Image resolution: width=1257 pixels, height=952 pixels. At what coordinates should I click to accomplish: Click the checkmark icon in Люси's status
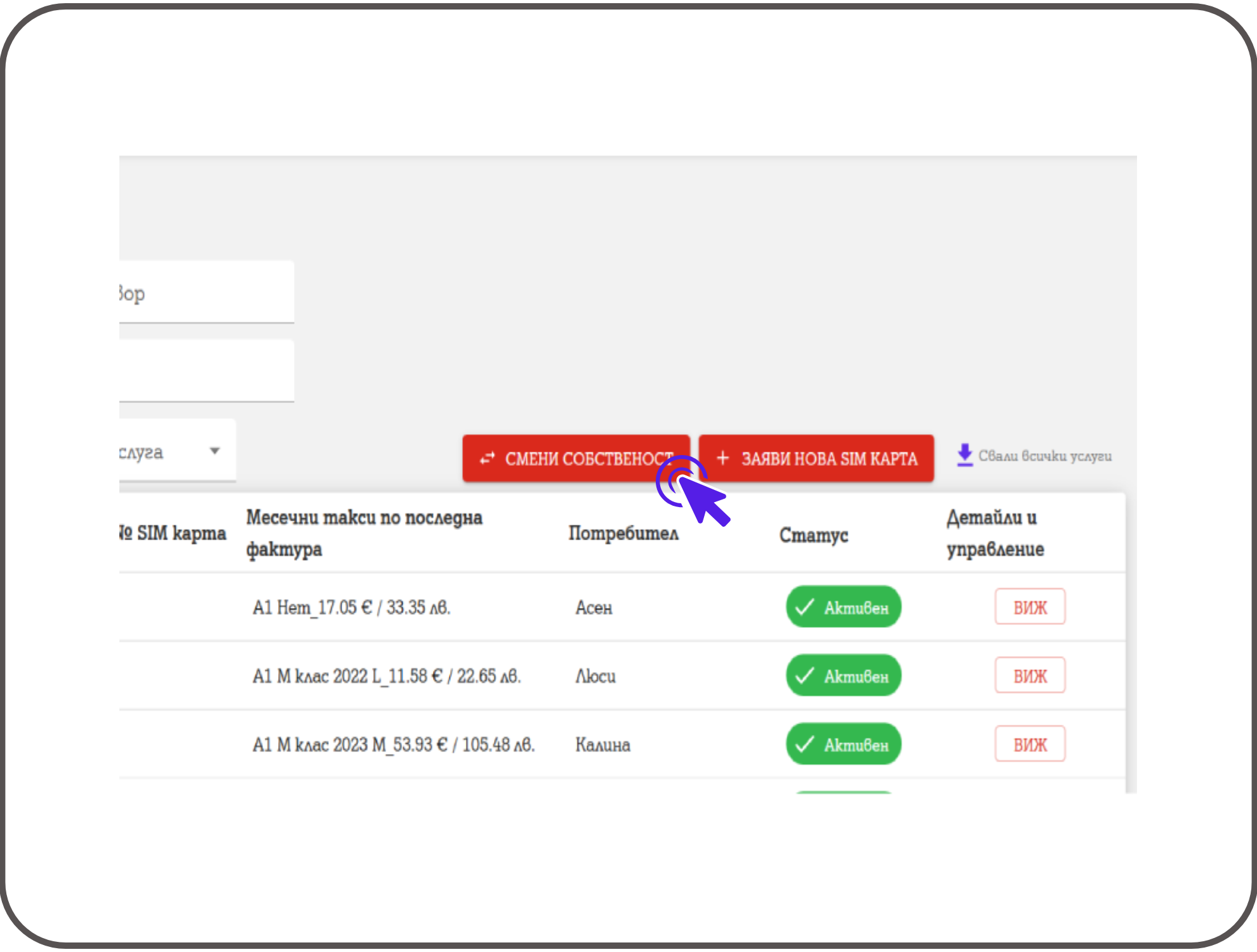pos(804,676)
